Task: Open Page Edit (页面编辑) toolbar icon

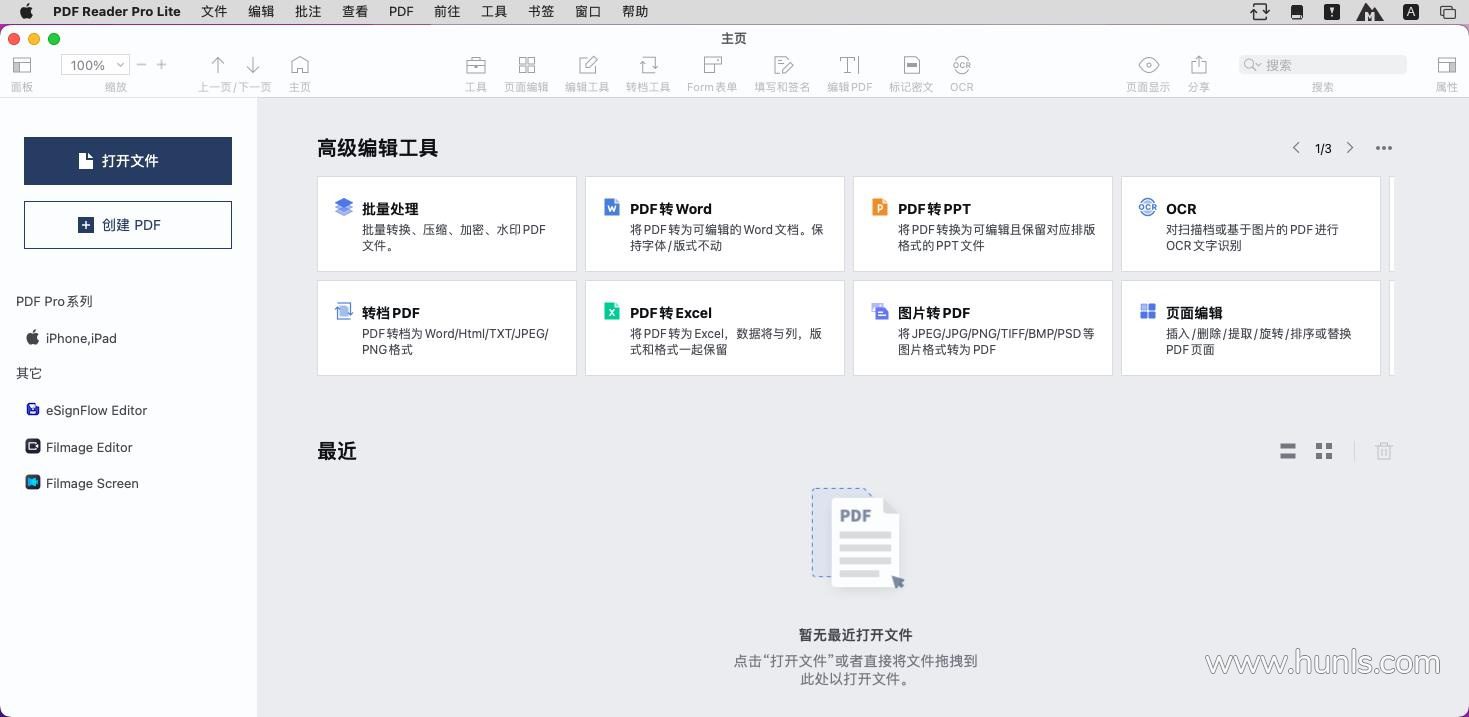Action: click(x=526, y=65)
